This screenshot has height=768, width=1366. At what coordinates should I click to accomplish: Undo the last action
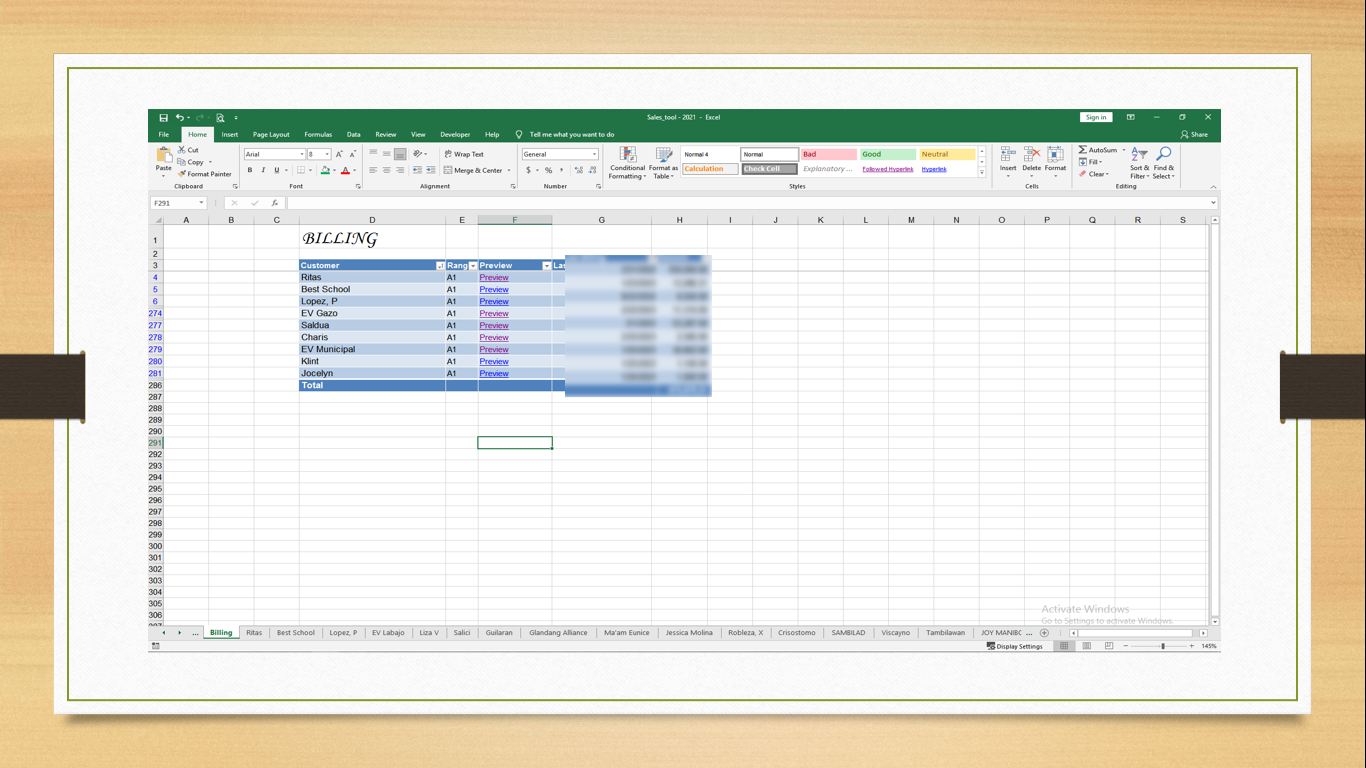(x=180, y=117)
